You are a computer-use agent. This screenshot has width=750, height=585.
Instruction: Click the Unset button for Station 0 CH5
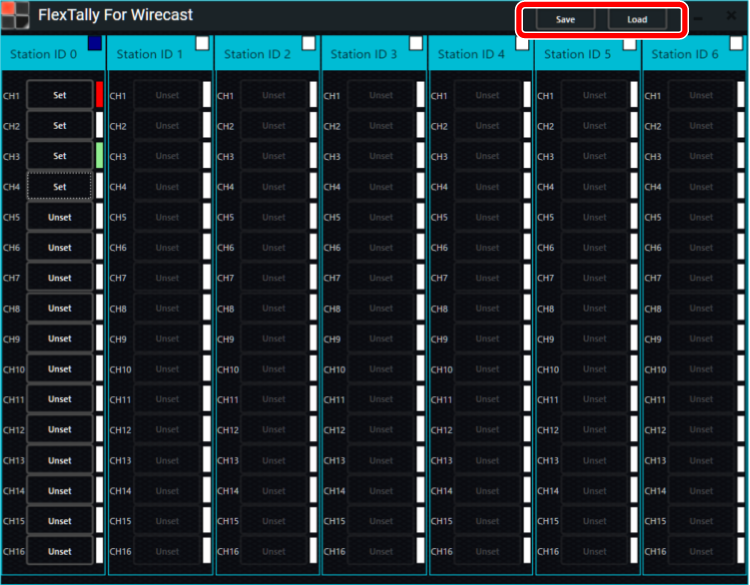point(60,217)
